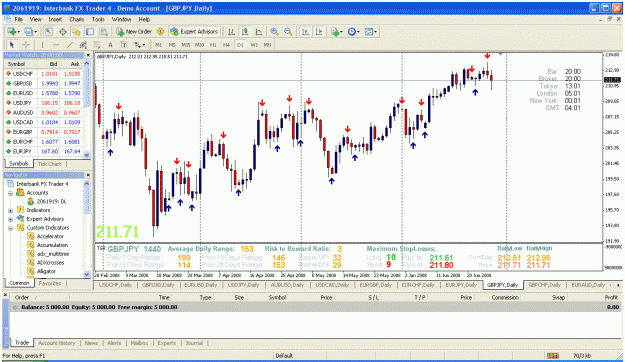The height and width of the screenshot is (362, 625).
Task: Expand the Expert Advisors tree node
Action: 11,219
